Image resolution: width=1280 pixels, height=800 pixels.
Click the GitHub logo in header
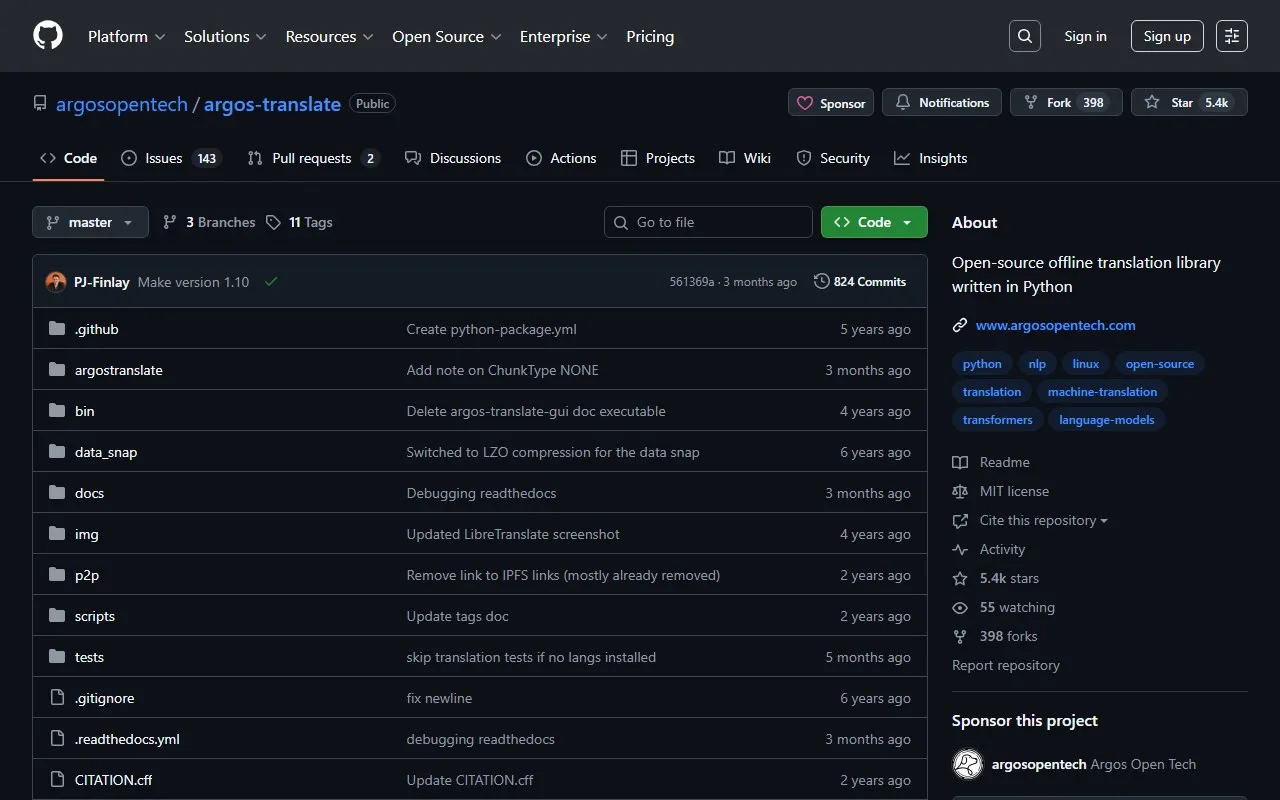[x=48, y=36]
